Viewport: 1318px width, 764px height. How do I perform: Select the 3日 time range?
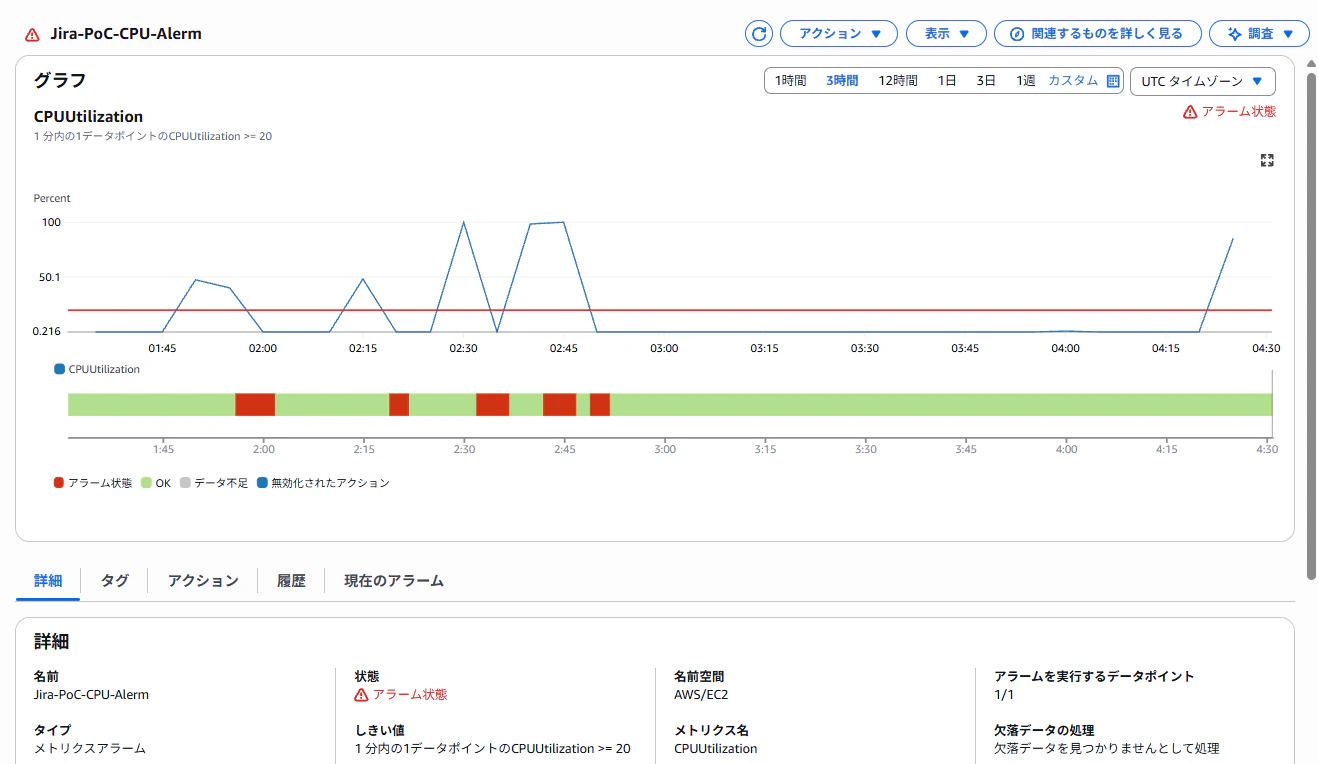pyautogui.click(x=986, y=81)
